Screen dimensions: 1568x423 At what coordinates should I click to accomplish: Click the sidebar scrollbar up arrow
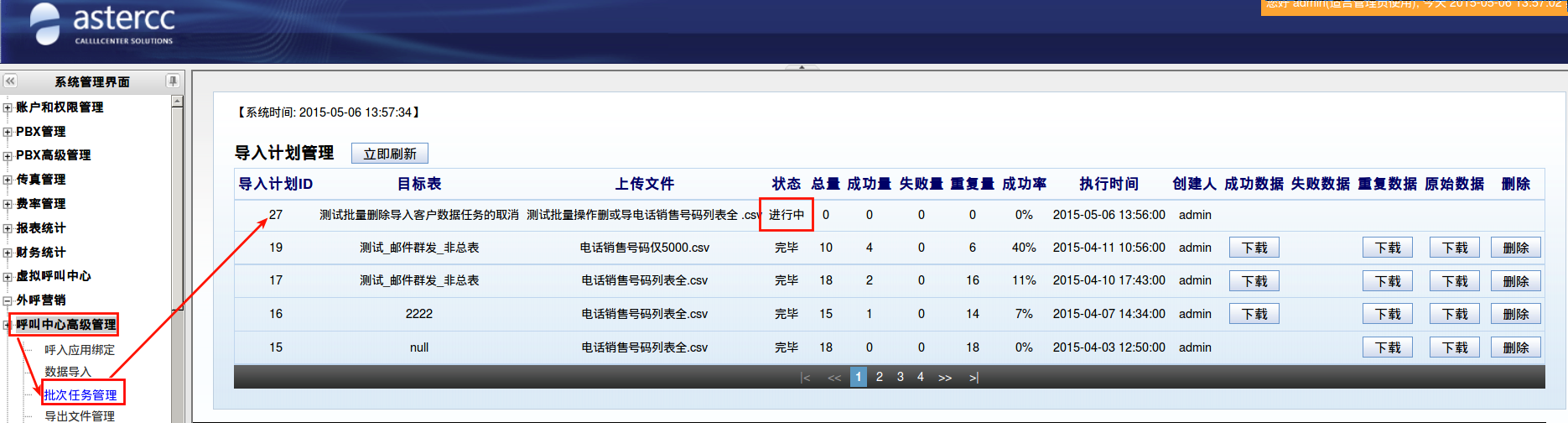coord(177,102)
